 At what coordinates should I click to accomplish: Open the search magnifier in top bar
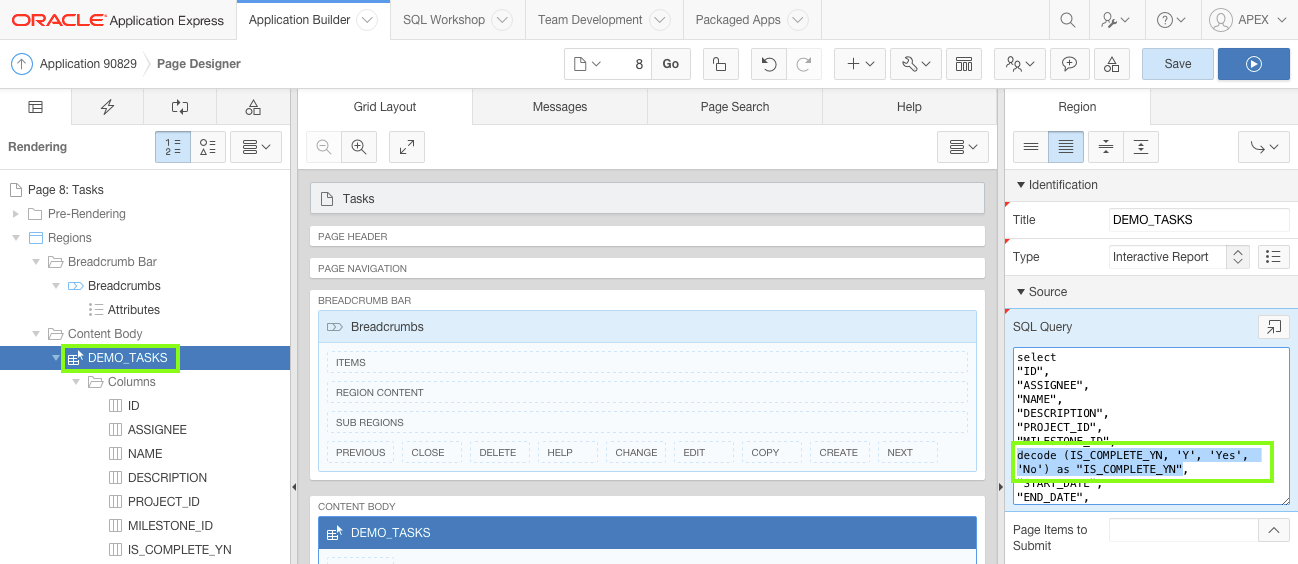(1068, 20)
